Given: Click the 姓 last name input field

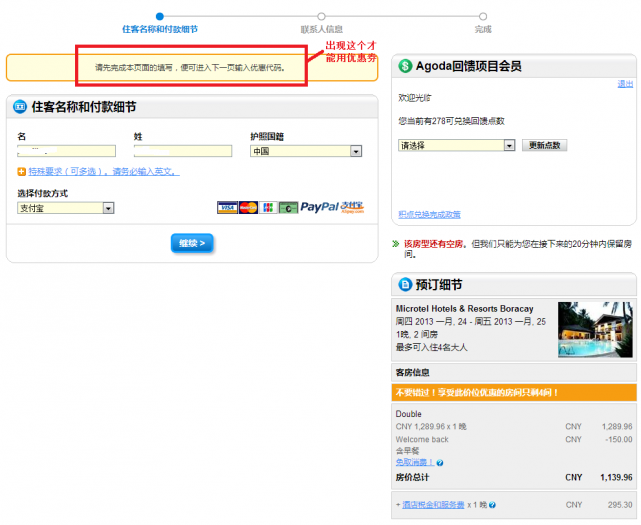Looking at the screenshot, I should point(183,151).
